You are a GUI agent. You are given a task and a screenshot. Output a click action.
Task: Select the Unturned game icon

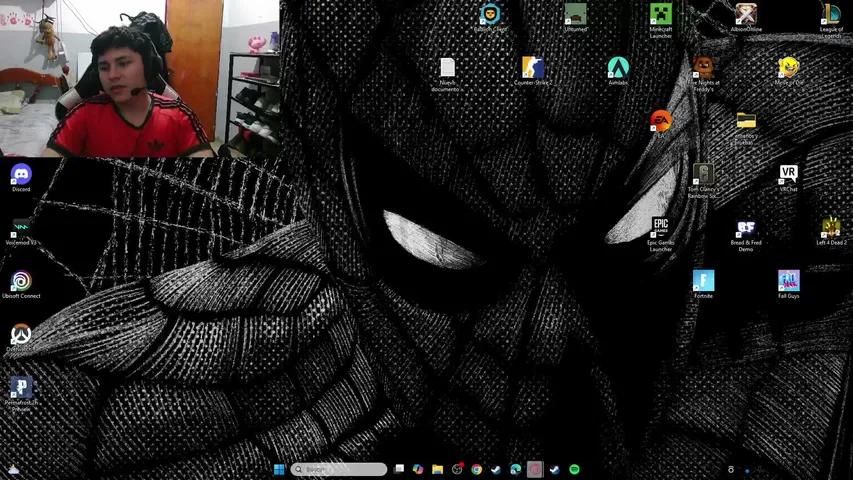tap(576, 14)
